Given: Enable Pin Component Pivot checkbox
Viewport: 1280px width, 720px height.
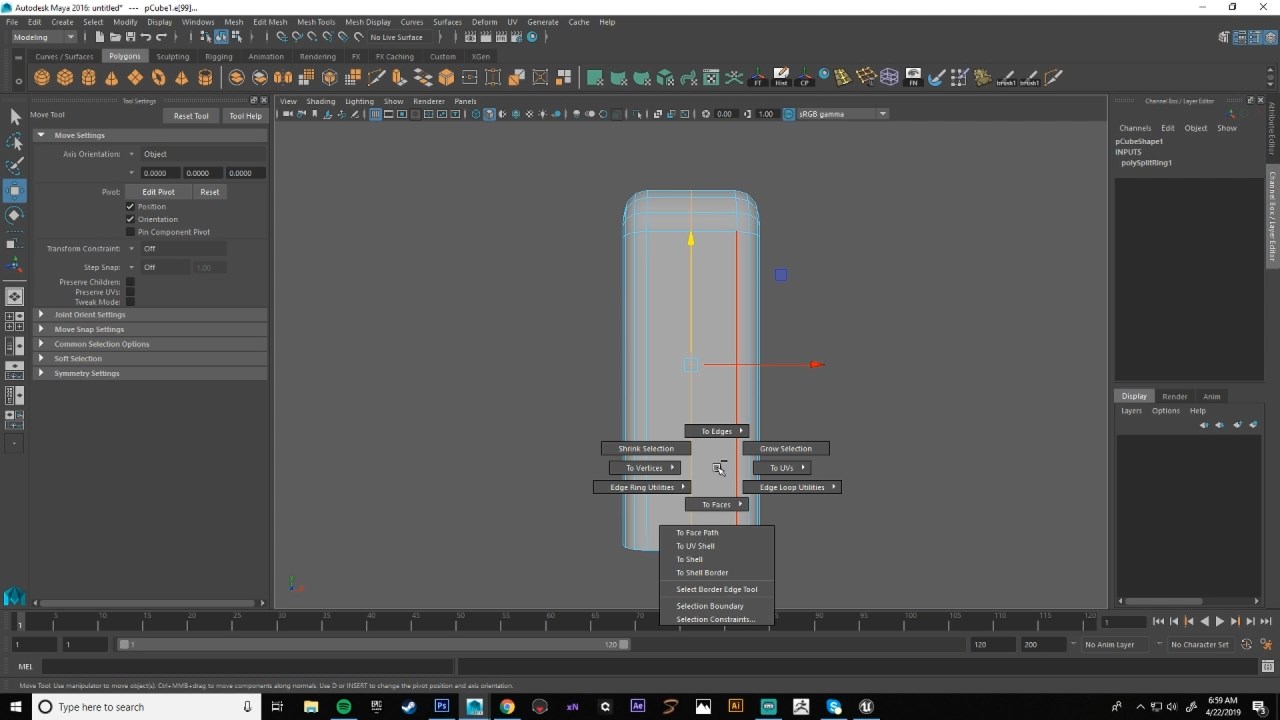Looking at the screenshot, I should [130, 232].
